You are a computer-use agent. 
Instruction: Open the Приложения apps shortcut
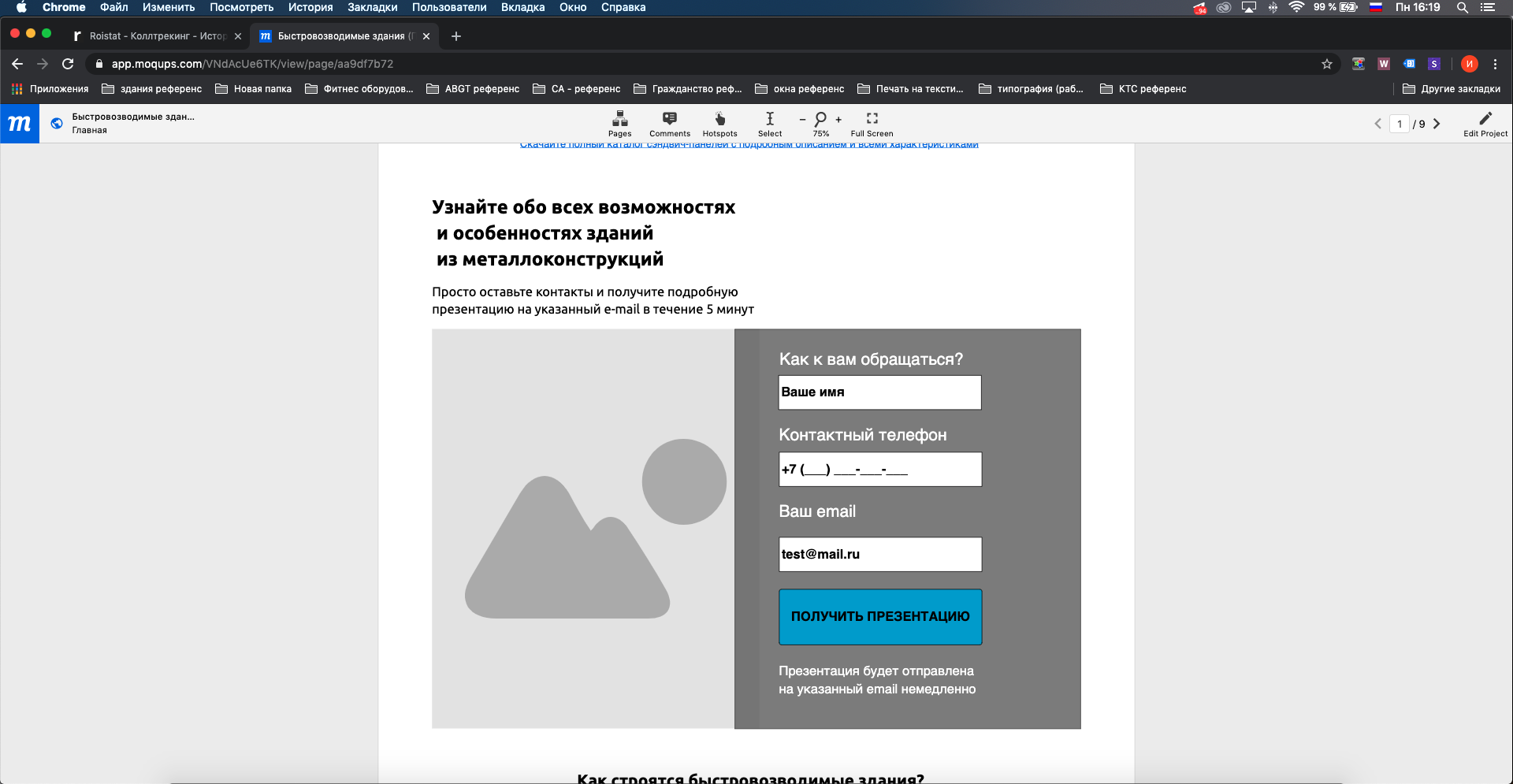[50, 89]
